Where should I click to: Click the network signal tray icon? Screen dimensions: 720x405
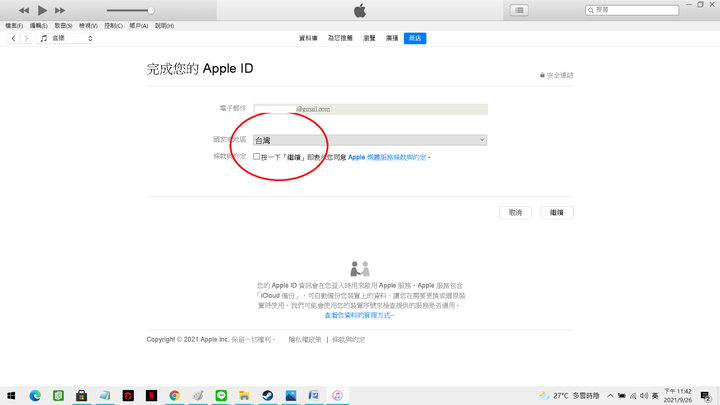pyautogui.click(x=633, y=395)
